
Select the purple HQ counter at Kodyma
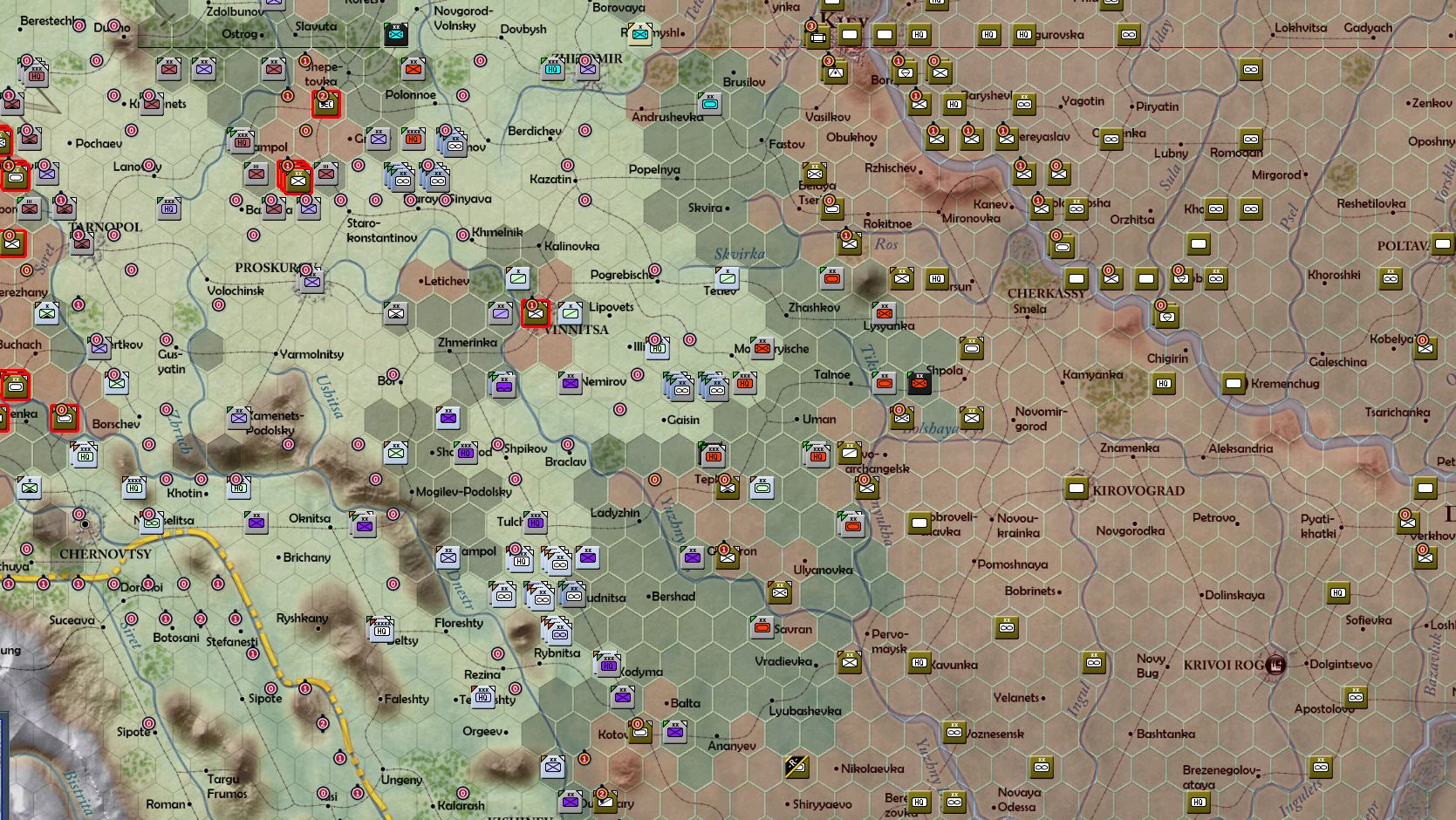pos(608,665)
